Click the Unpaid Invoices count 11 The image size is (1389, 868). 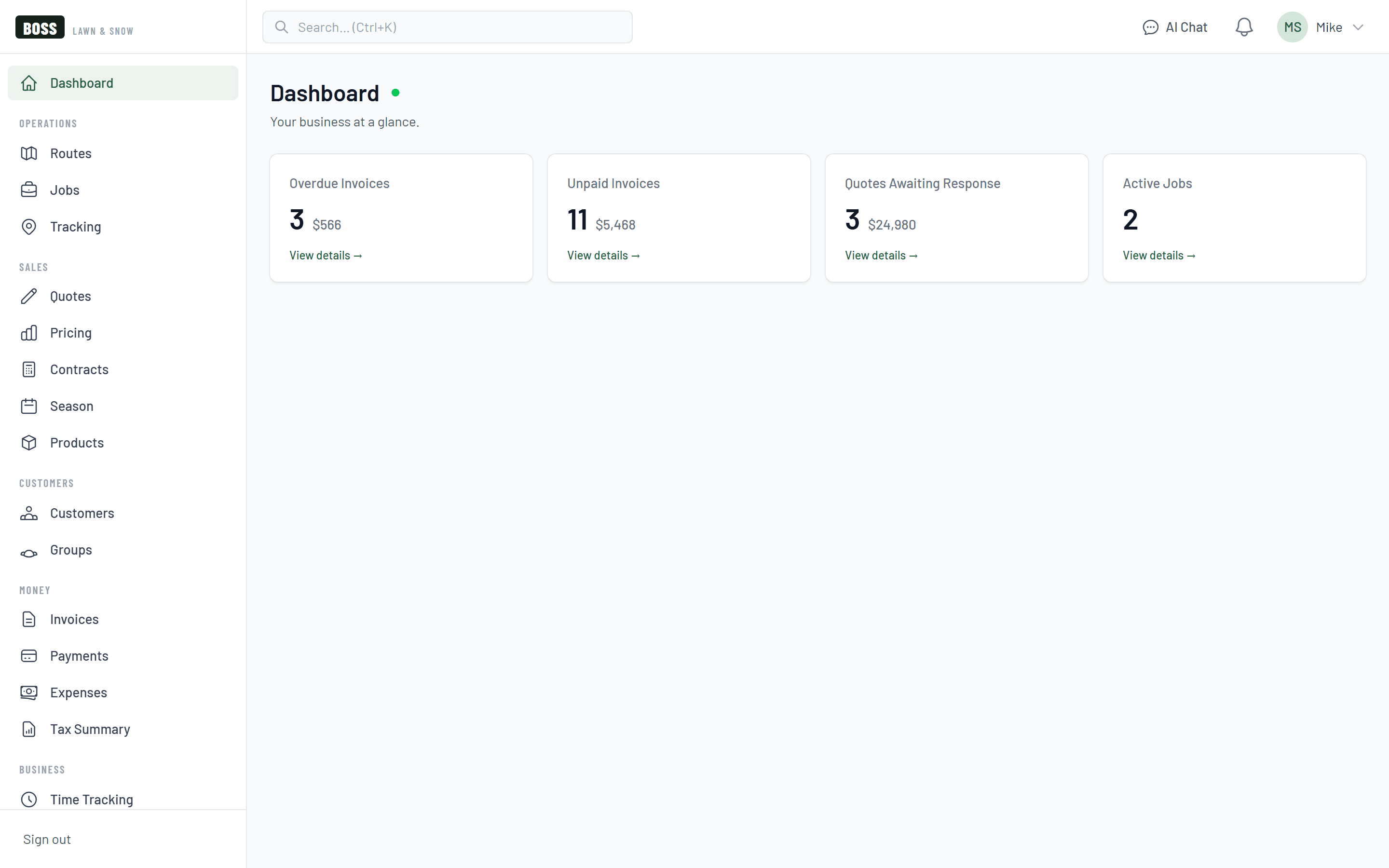tap(577, 220)
